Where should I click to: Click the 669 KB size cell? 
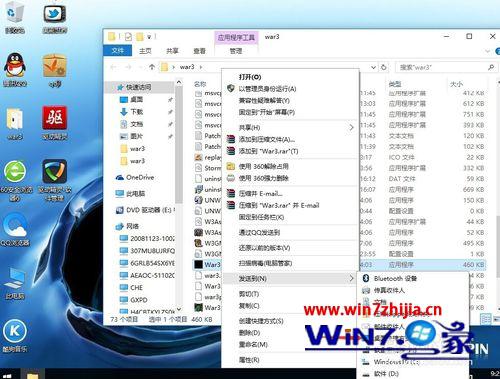(473, 189)
